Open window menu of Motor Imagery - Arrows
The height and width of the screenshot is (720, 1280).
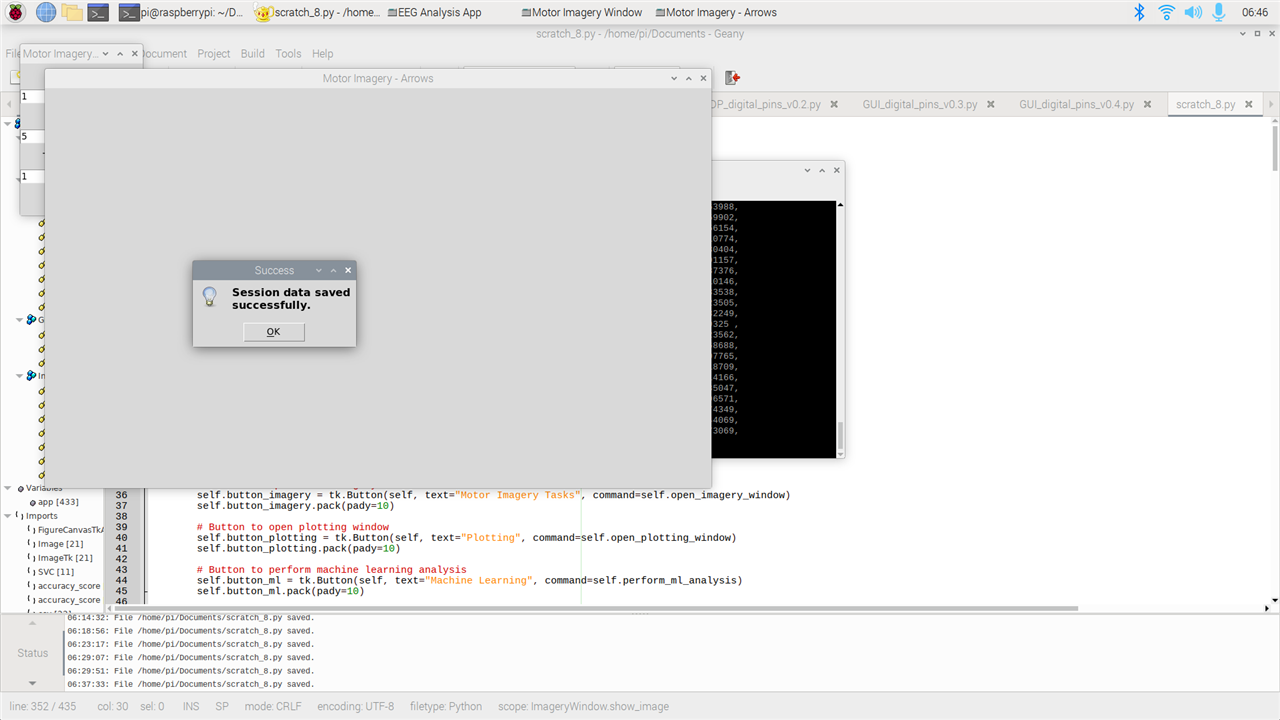coord(674,78)
